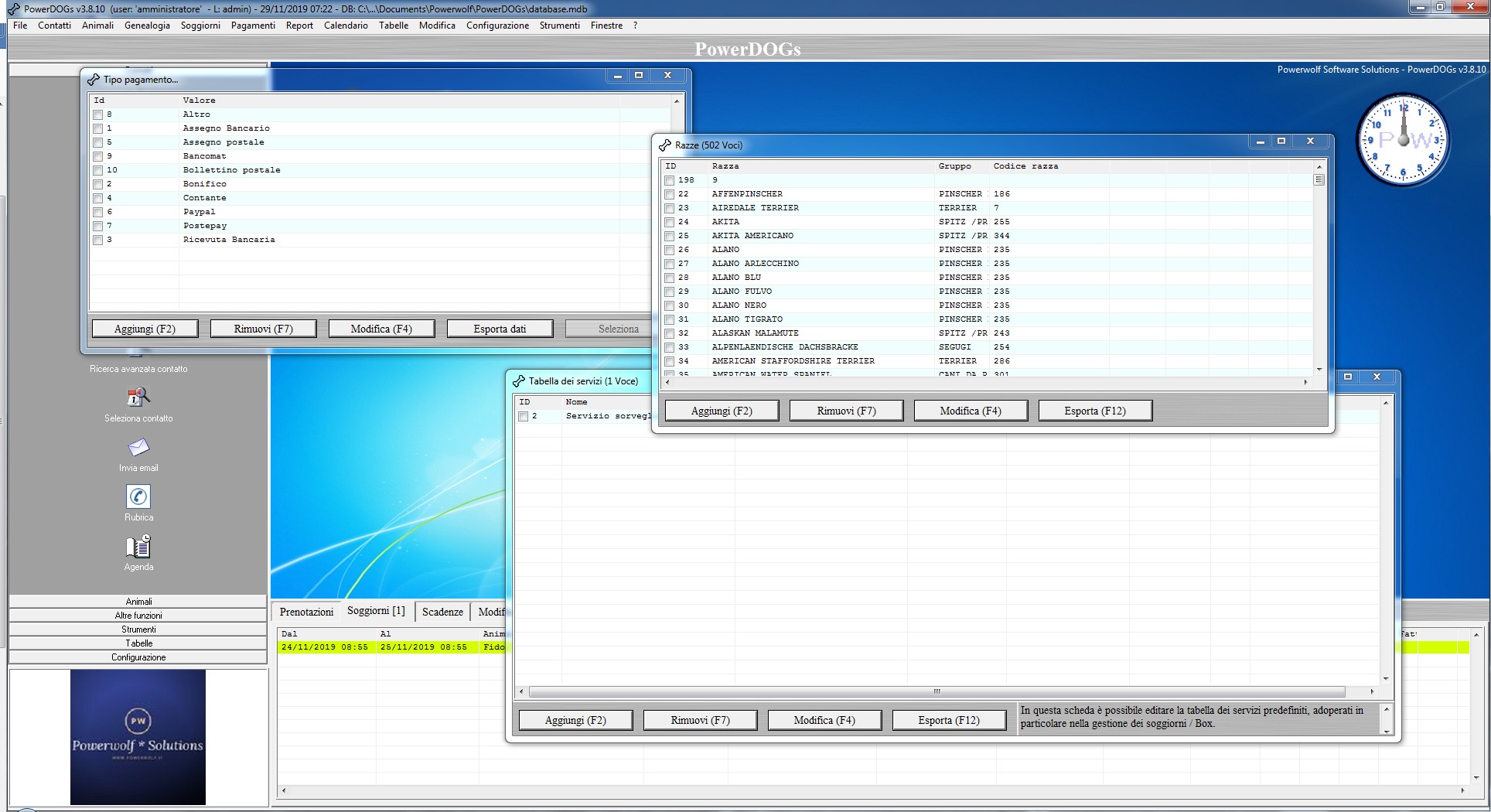The image size is (1491, 812).
Task: Click the Valore column header
Action: coord(399,101)
